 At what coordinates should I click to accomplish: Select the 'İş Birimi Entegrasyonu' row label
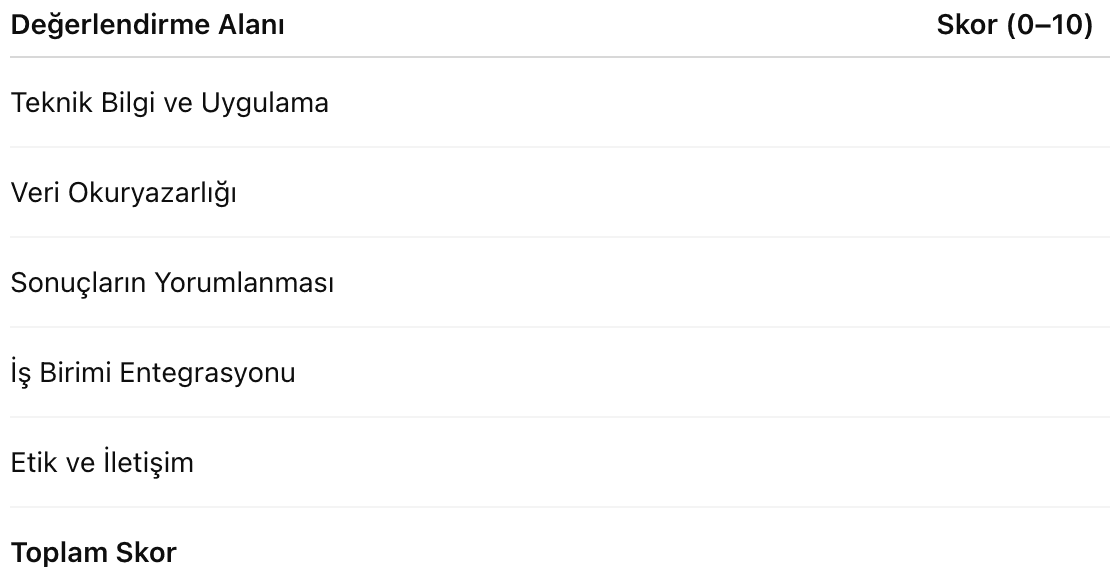[x=153, y=372]
